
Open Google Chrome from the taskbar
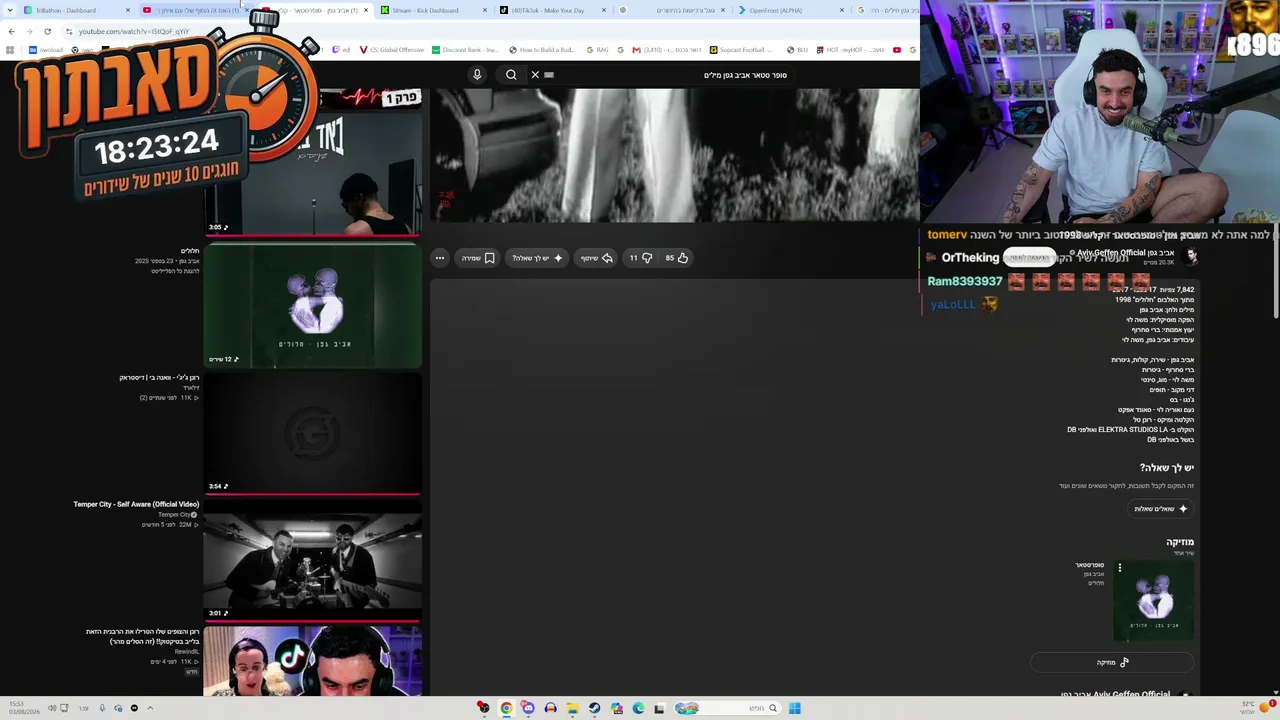click(x=506, y=708)
